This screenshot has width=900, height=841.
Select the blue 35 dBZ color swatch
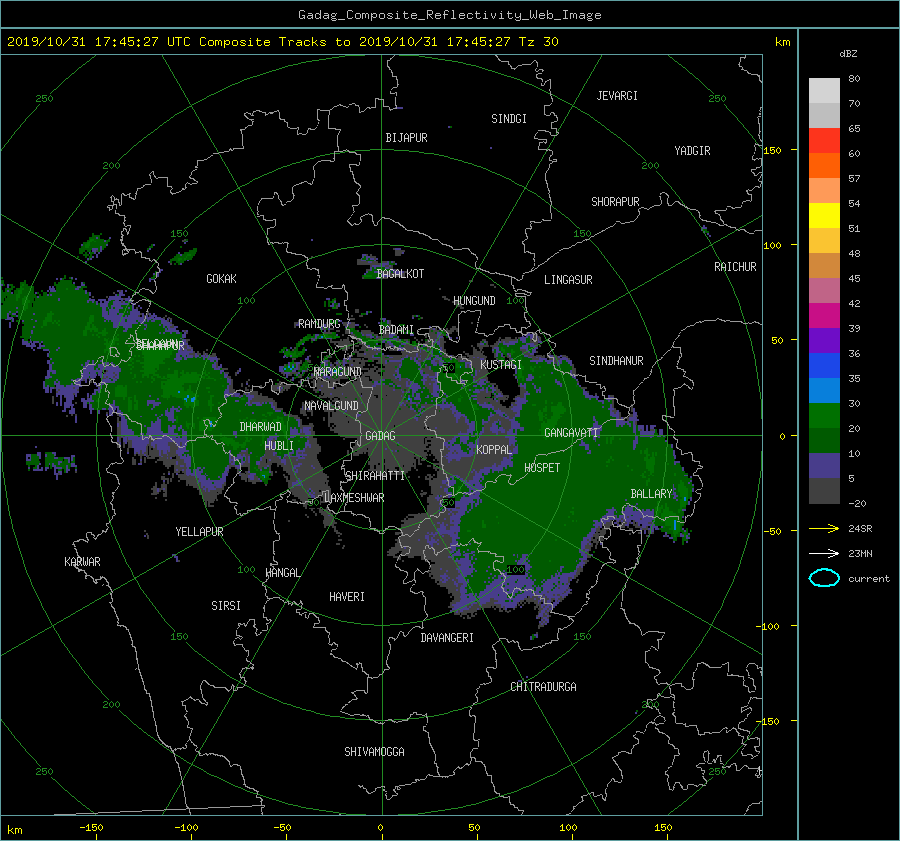tap(824, 366)
